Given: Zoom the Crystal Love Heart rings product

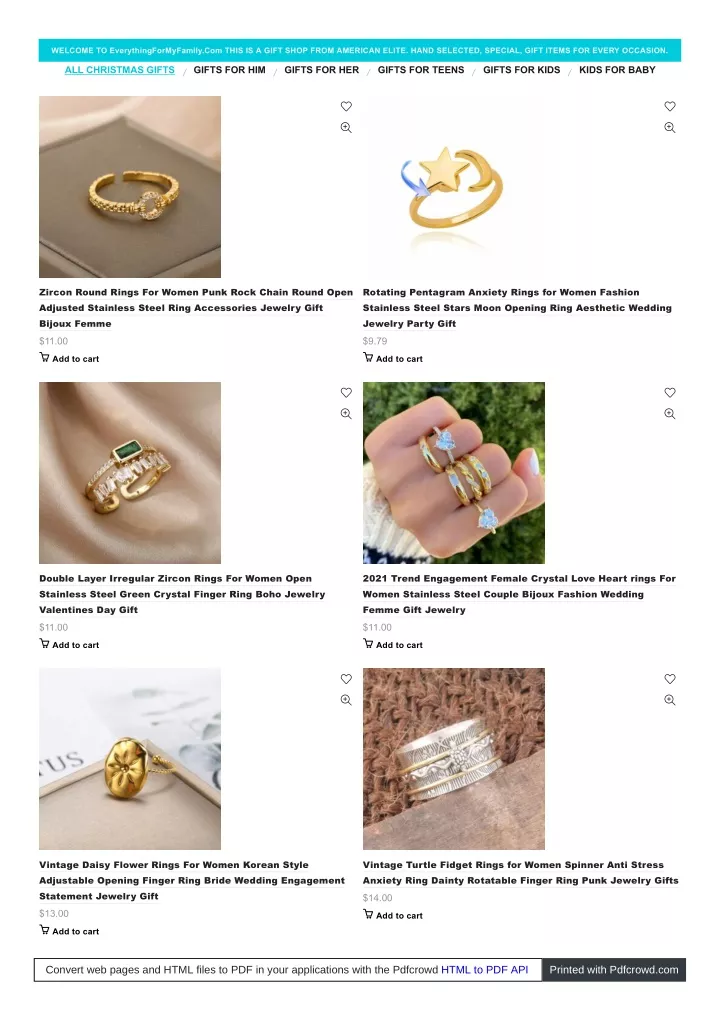Looking at the screenshot, I should click(670, 414).
